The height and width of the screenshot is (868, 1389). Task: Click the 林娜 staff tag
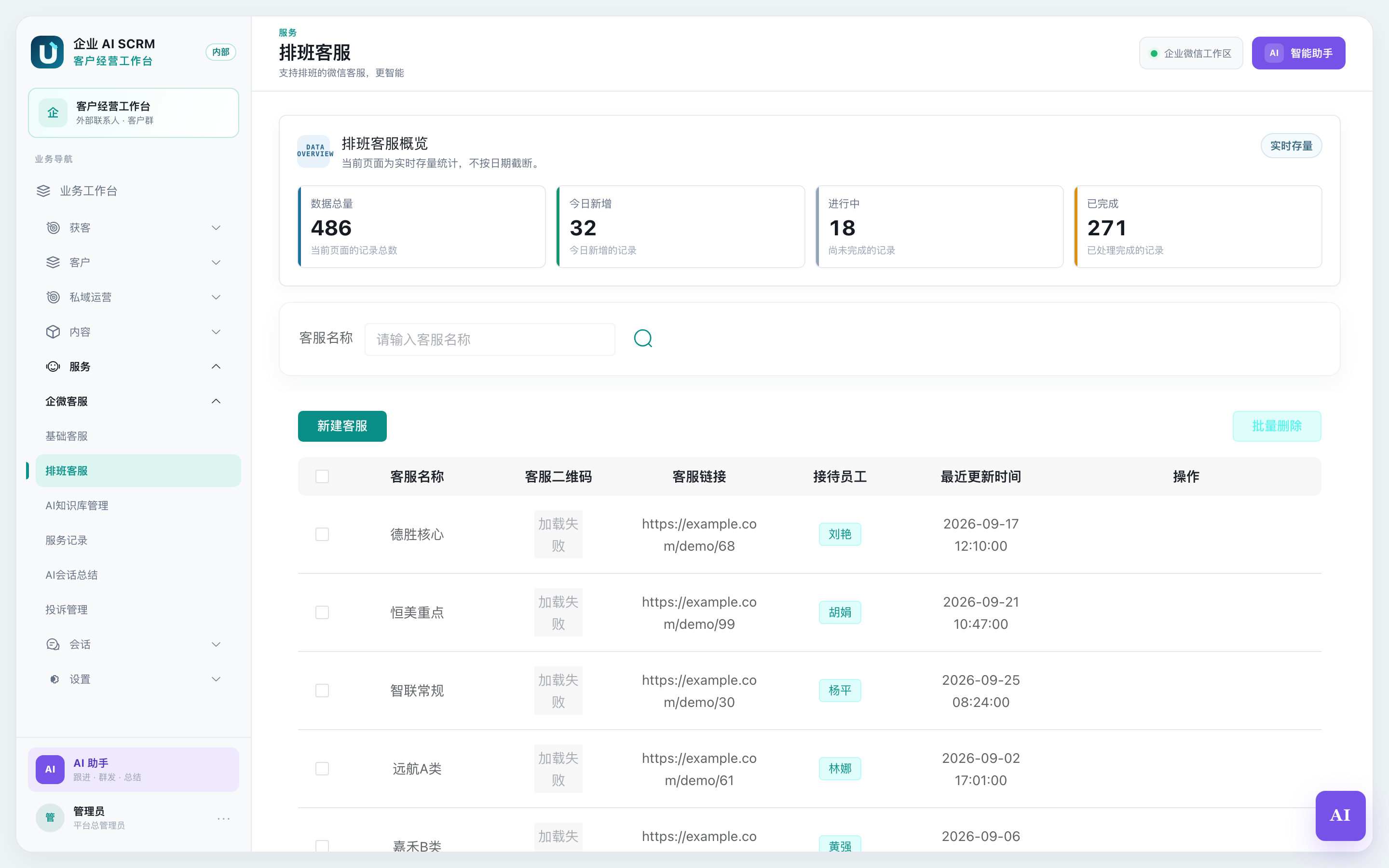click(x=840, y=769)
